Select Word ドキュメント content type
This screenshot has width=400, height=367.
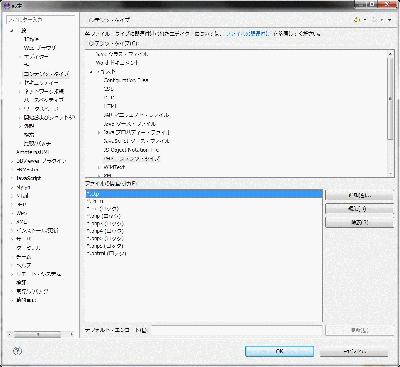tap(117, 63)
